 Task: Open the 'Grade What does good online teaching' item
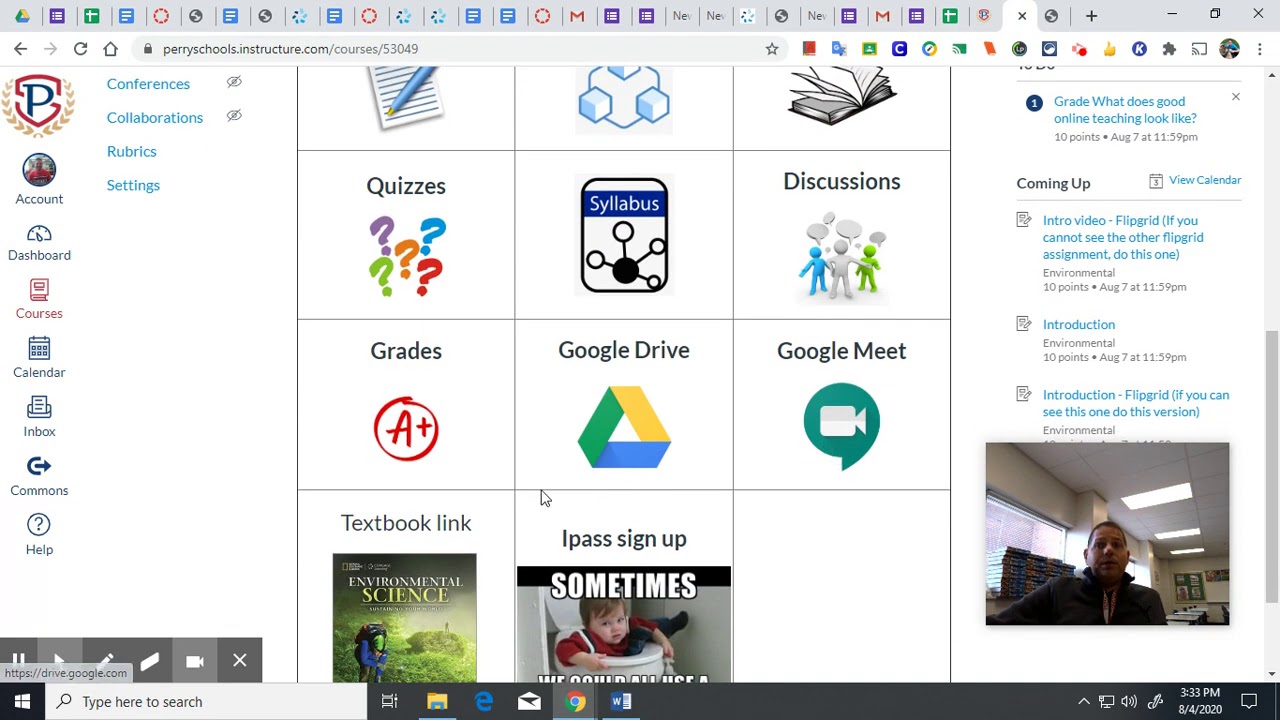[x=1125, y=110]
